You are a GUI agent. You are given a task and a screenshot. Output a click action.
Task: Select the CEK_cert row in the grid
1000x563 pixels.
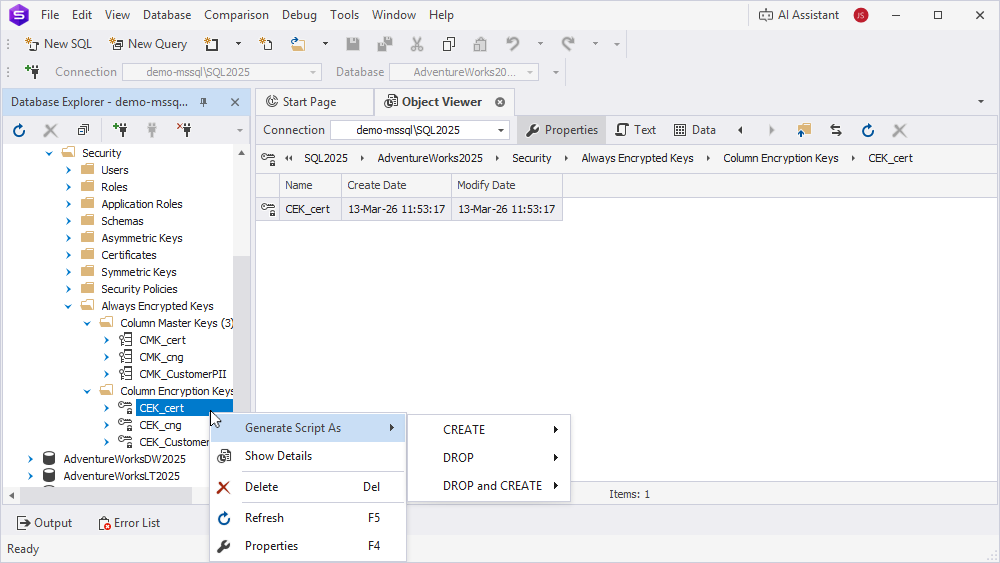(409, 209)
